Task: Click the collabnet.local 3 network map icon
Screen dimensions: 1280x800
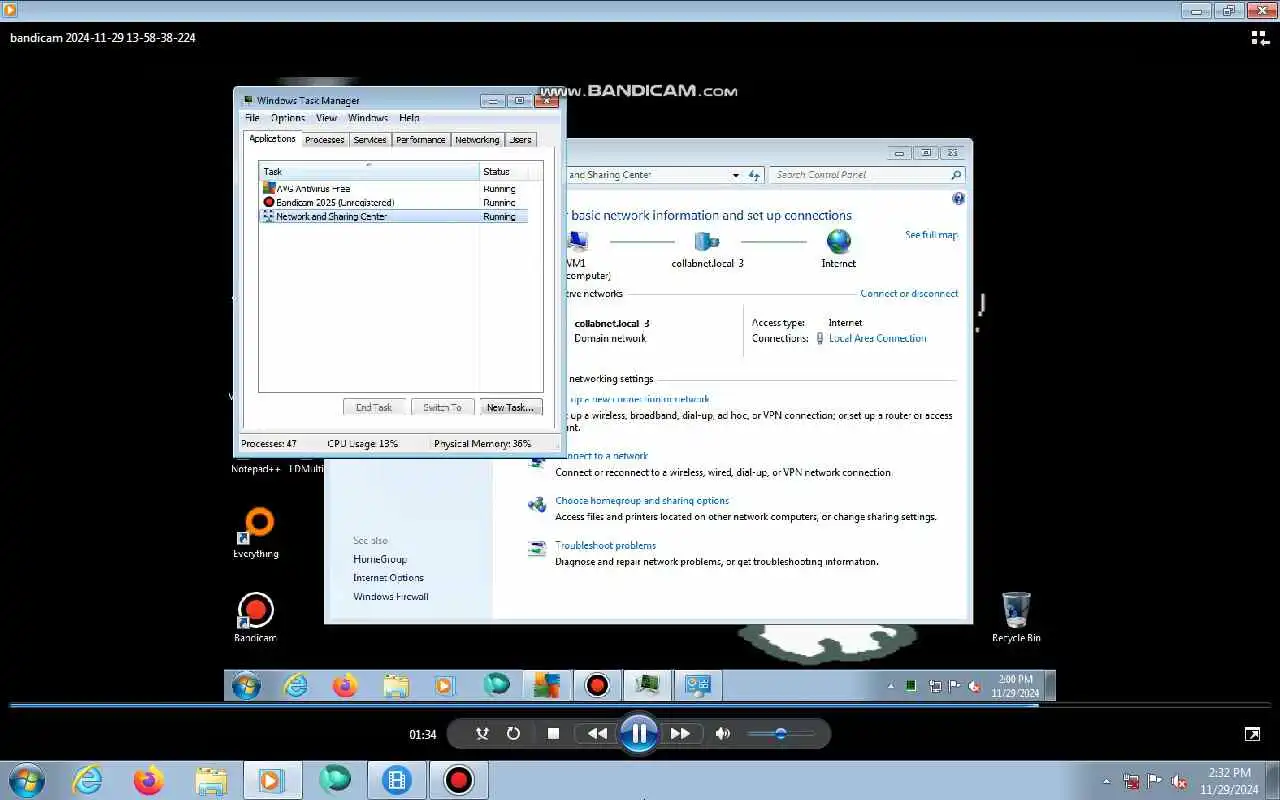Action: (707, 242)
